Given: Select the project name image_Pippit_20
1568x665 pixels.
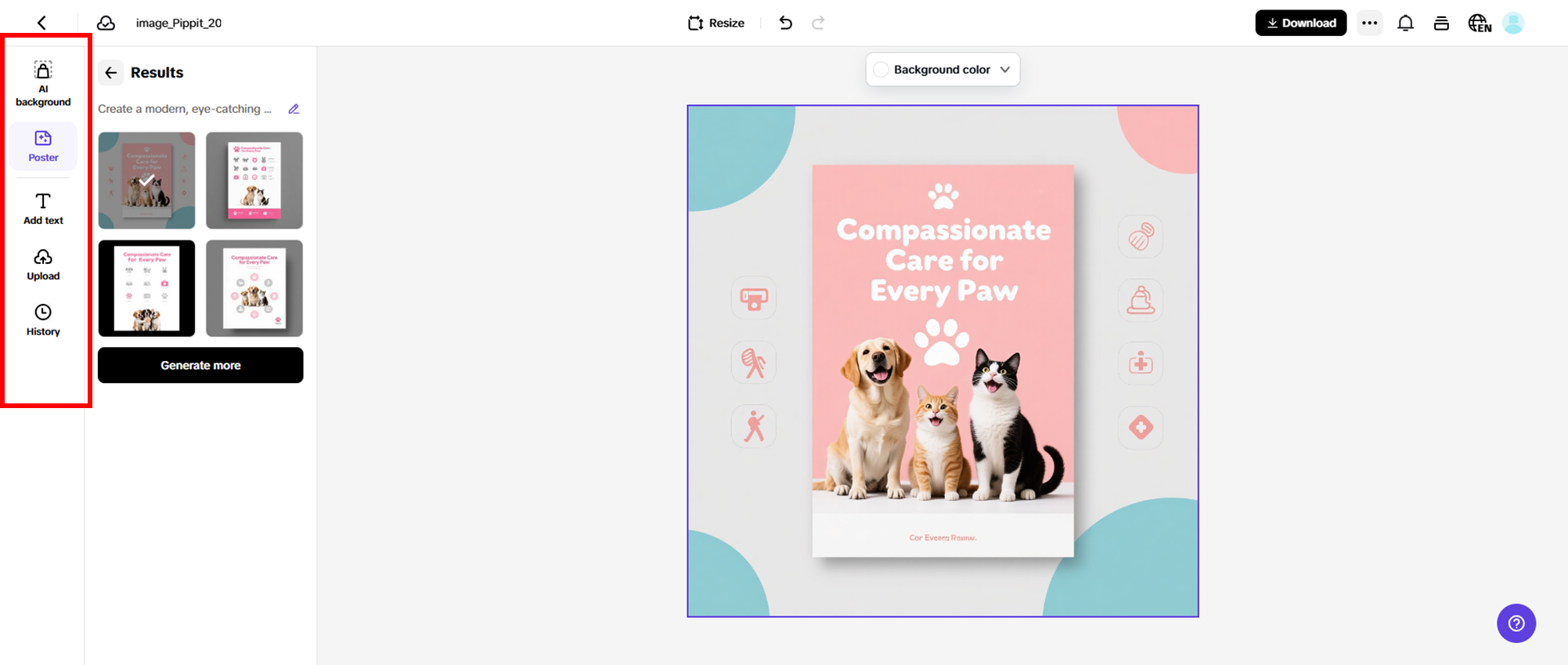Looking at the screenshot, I should point(178,23).
